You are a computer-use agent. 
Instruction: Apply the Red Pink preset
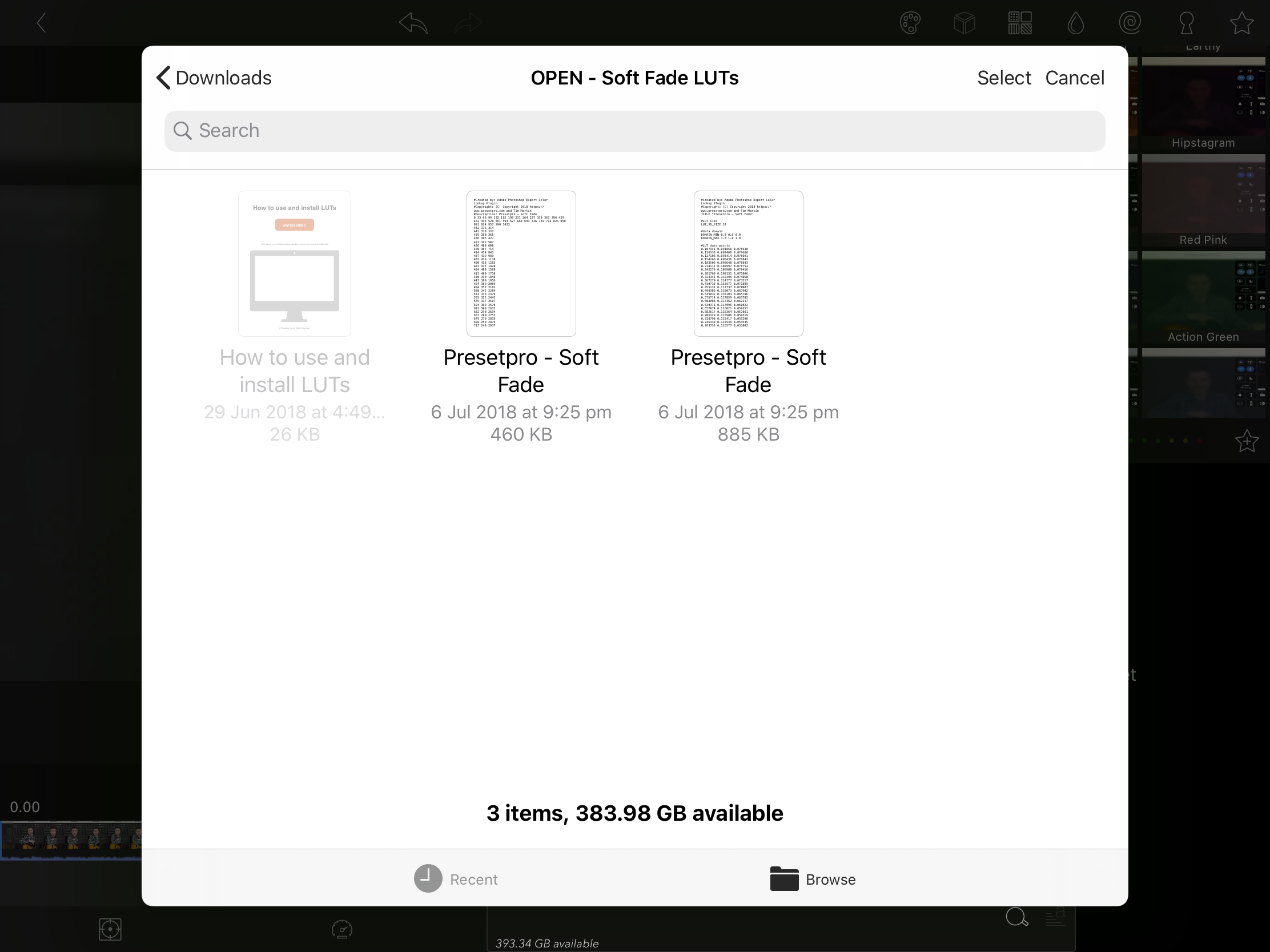pyautogui.click(x=1203, y=200)
